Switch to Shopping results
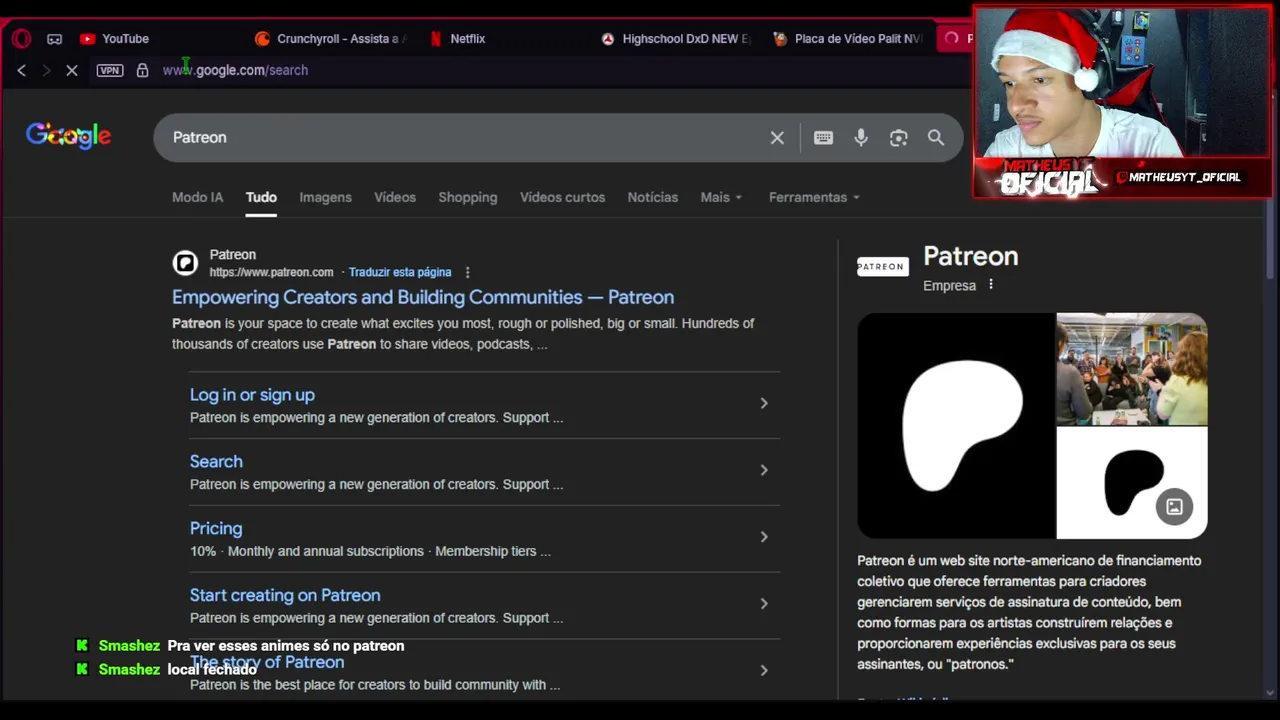This screenshot has width=1280, height=720. pyautogui.click(x=467, y=197)
